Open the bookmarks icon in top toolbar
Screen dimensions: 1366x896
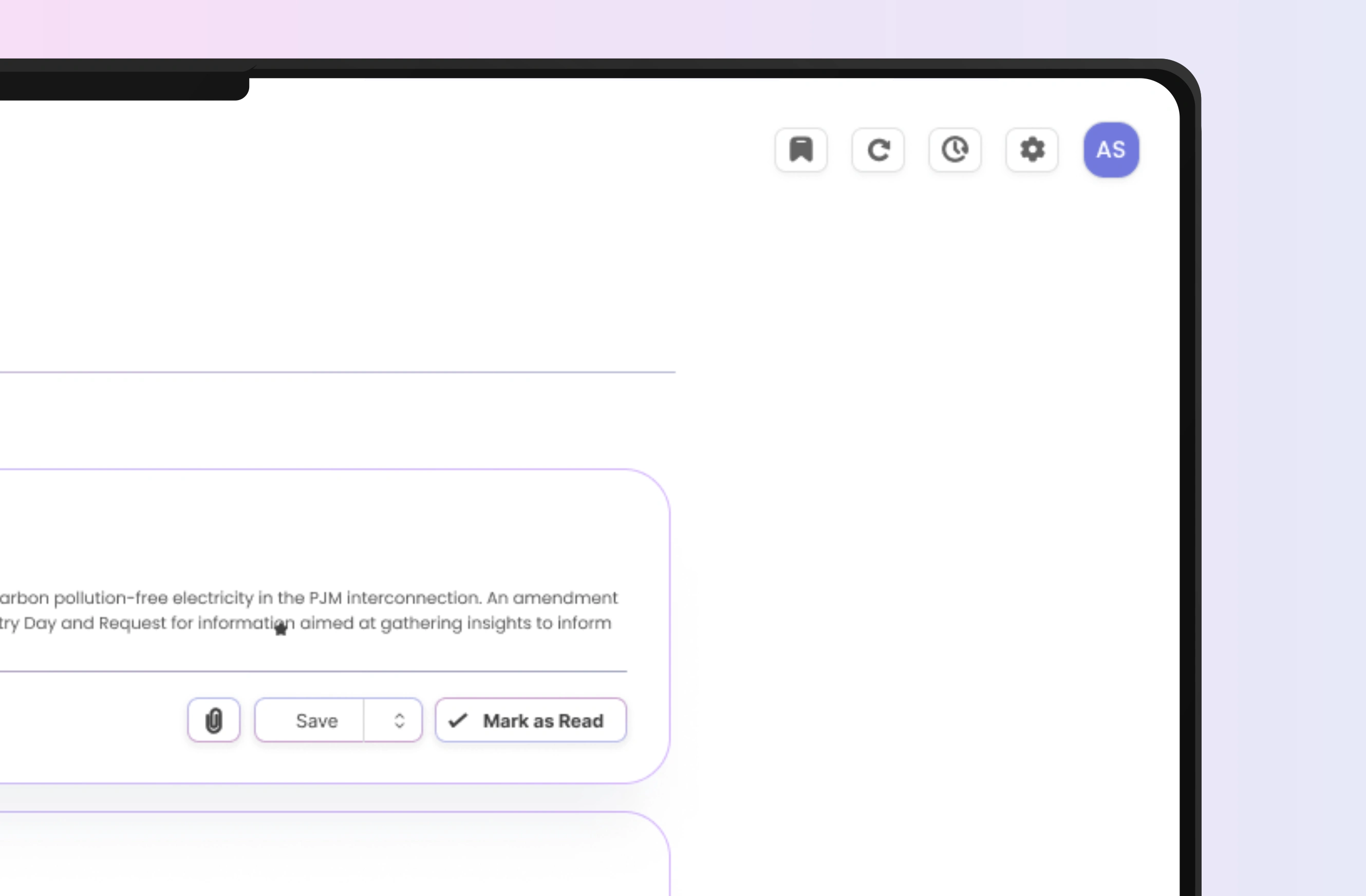[x=801, y=150]
